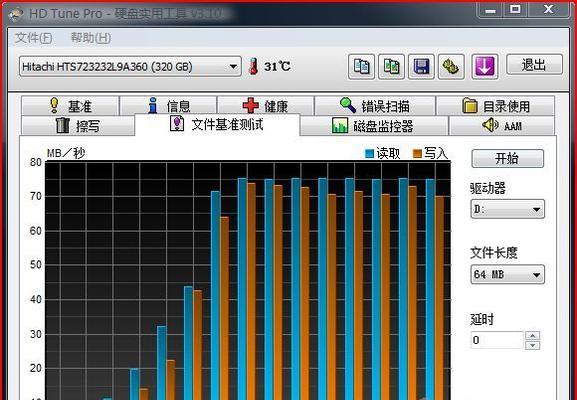Open the 文件(F) menu
Image resolution: width=577 pixels, height=400 pixels.
pyautogui.click(x=33, y=38)
